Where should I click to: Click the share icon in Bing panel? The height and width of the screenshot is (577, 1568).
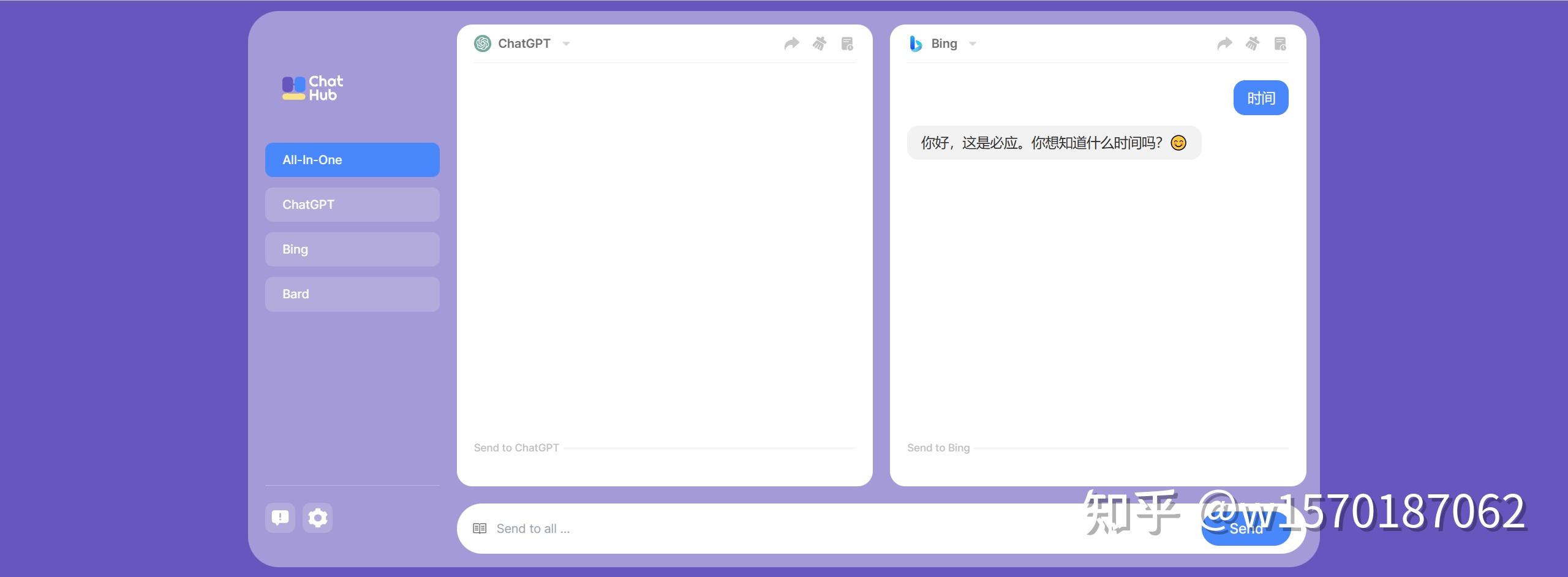click(1224, 43)
